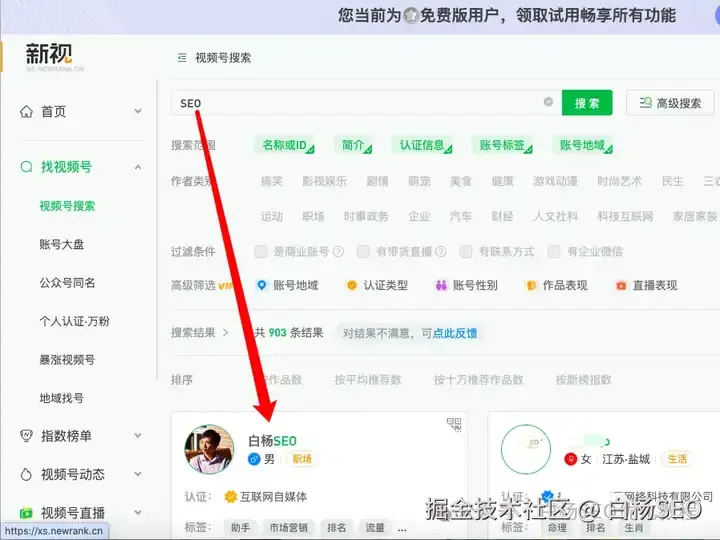
Task: Filter author category 影视娱乐
Action: point(324,181)
